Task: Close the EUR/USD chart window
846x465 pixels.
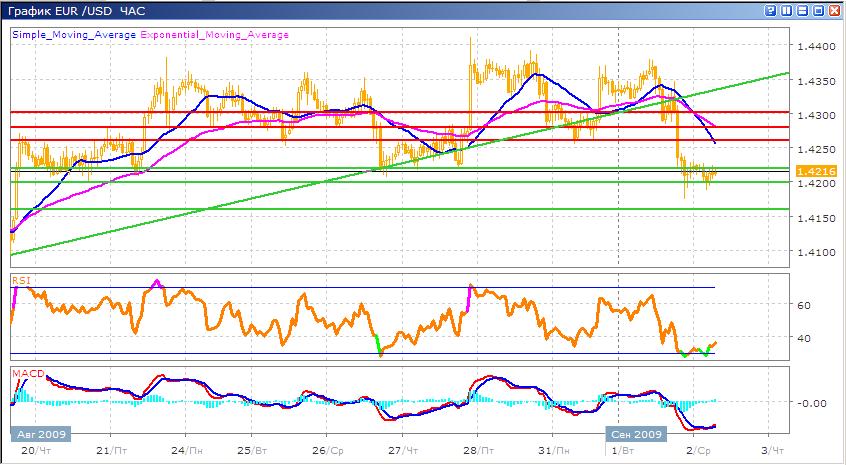Action: pos(833,10)
